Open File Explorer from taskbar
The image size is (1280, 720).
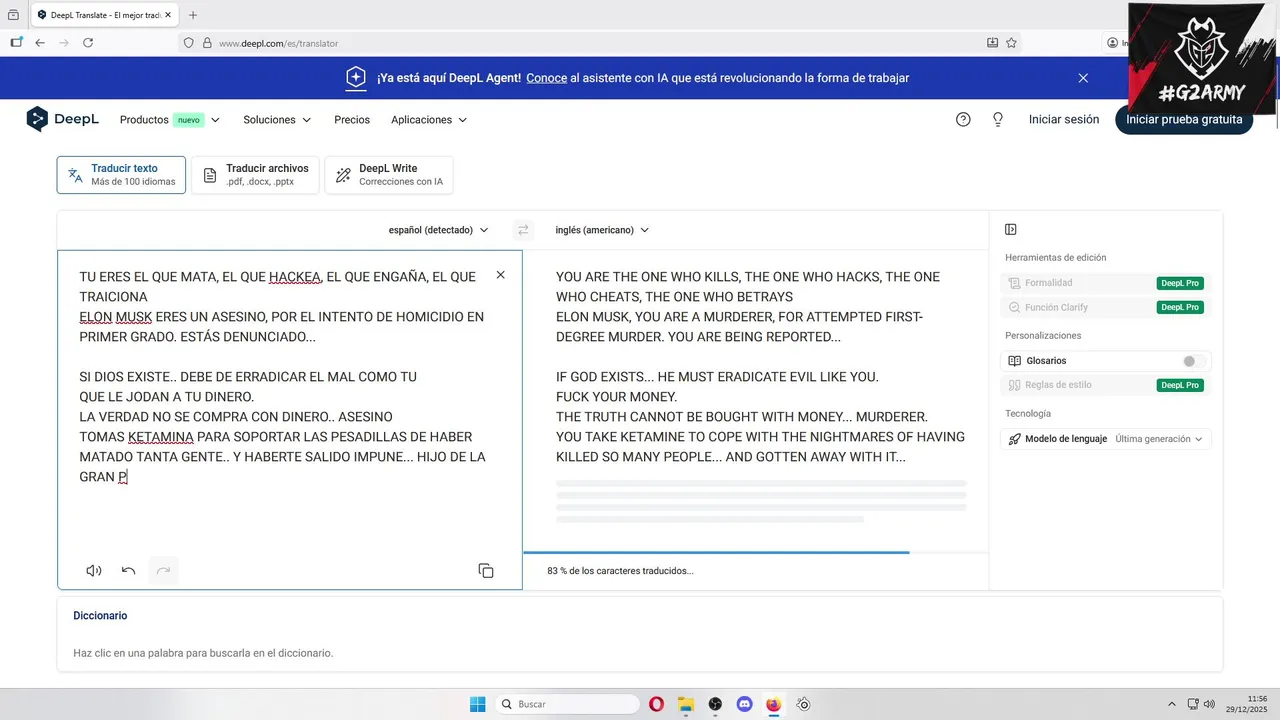click(x=685, y=704)
